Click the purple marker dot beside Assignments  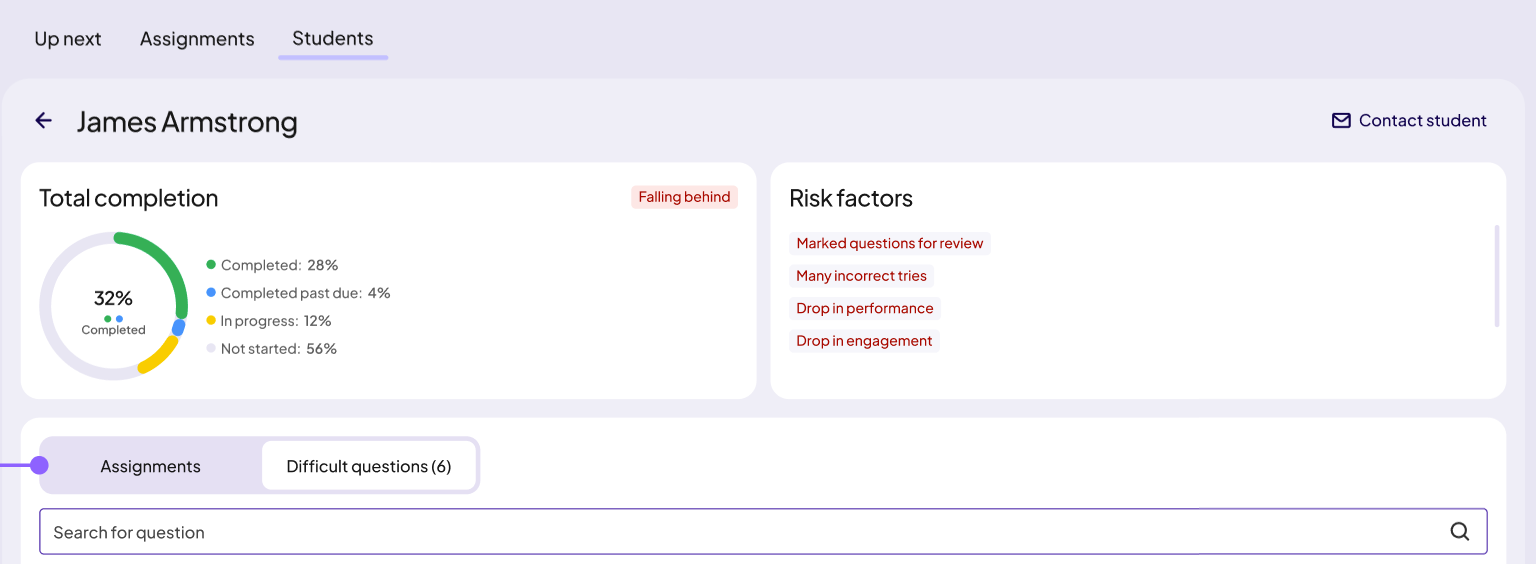(x=39, y=465)
